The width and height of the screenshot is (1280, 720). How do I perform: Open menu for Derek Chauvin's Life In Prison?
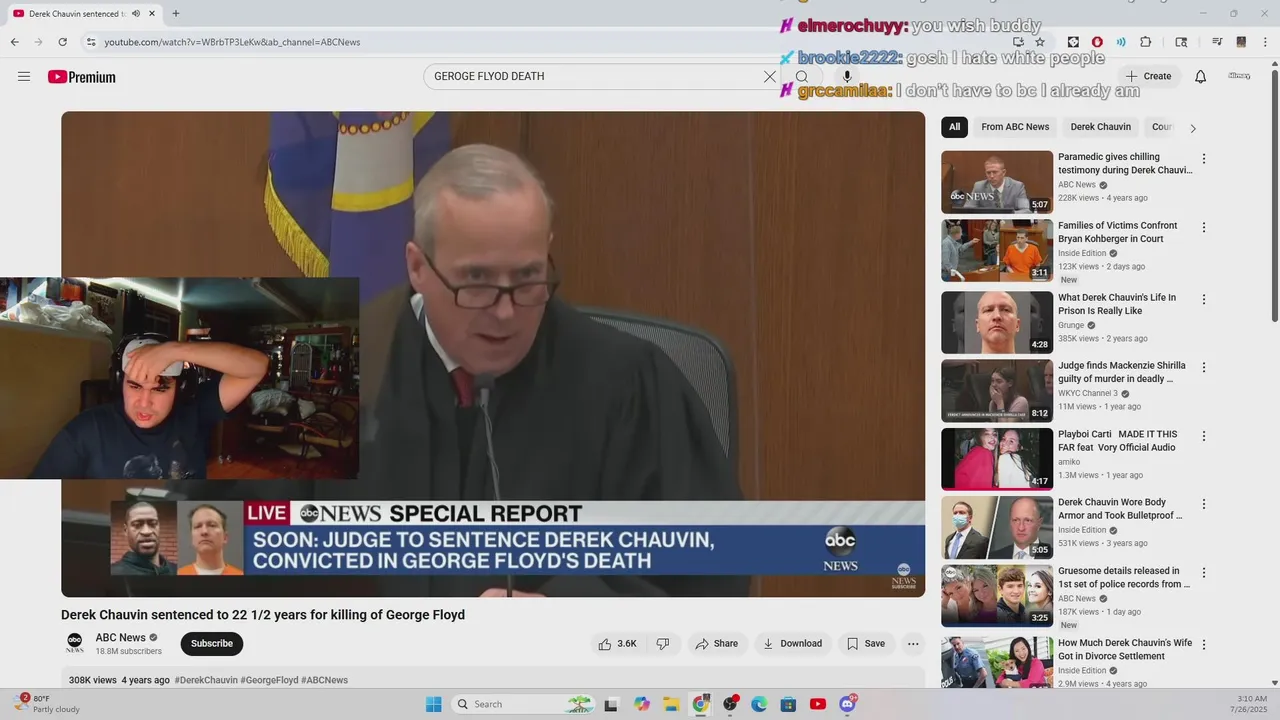1204,300
